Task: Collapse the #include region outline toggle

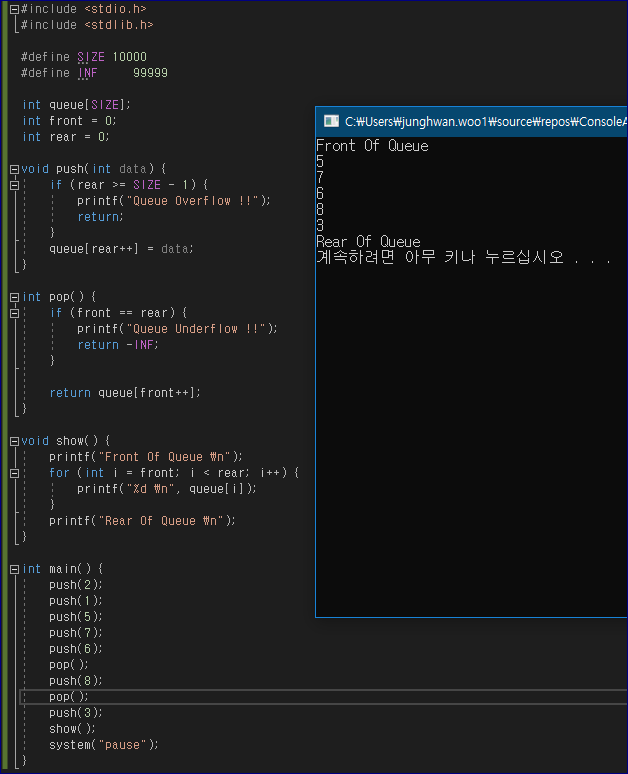Action: pyautogui.click(x=14, y=9)
